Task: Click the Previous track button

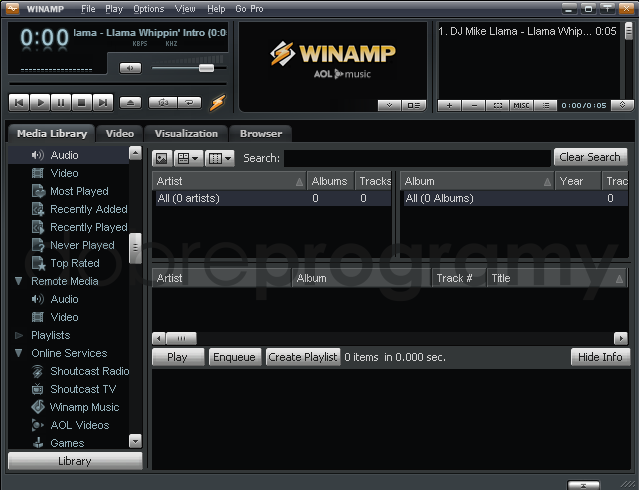Action: click(19, 102)
